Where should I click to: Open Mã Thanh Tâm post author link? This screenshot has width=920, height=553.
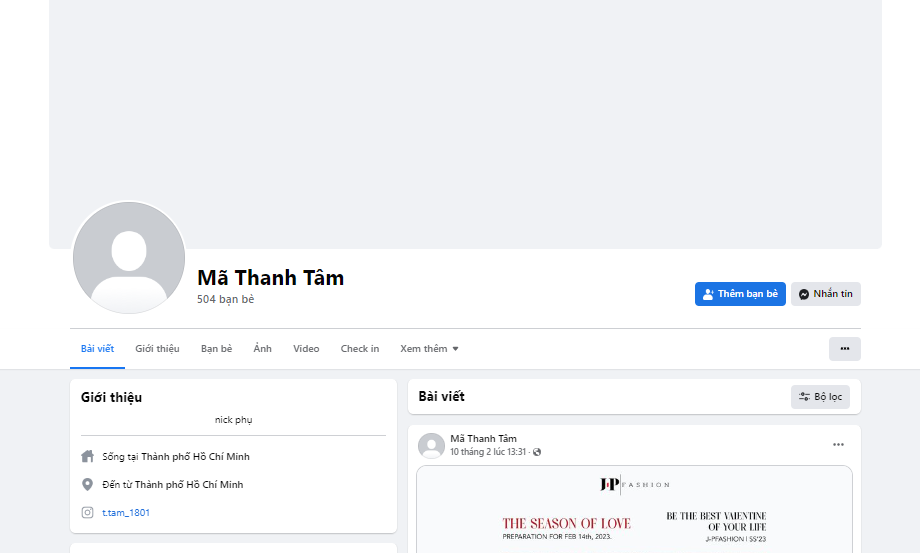pos(483,439)
